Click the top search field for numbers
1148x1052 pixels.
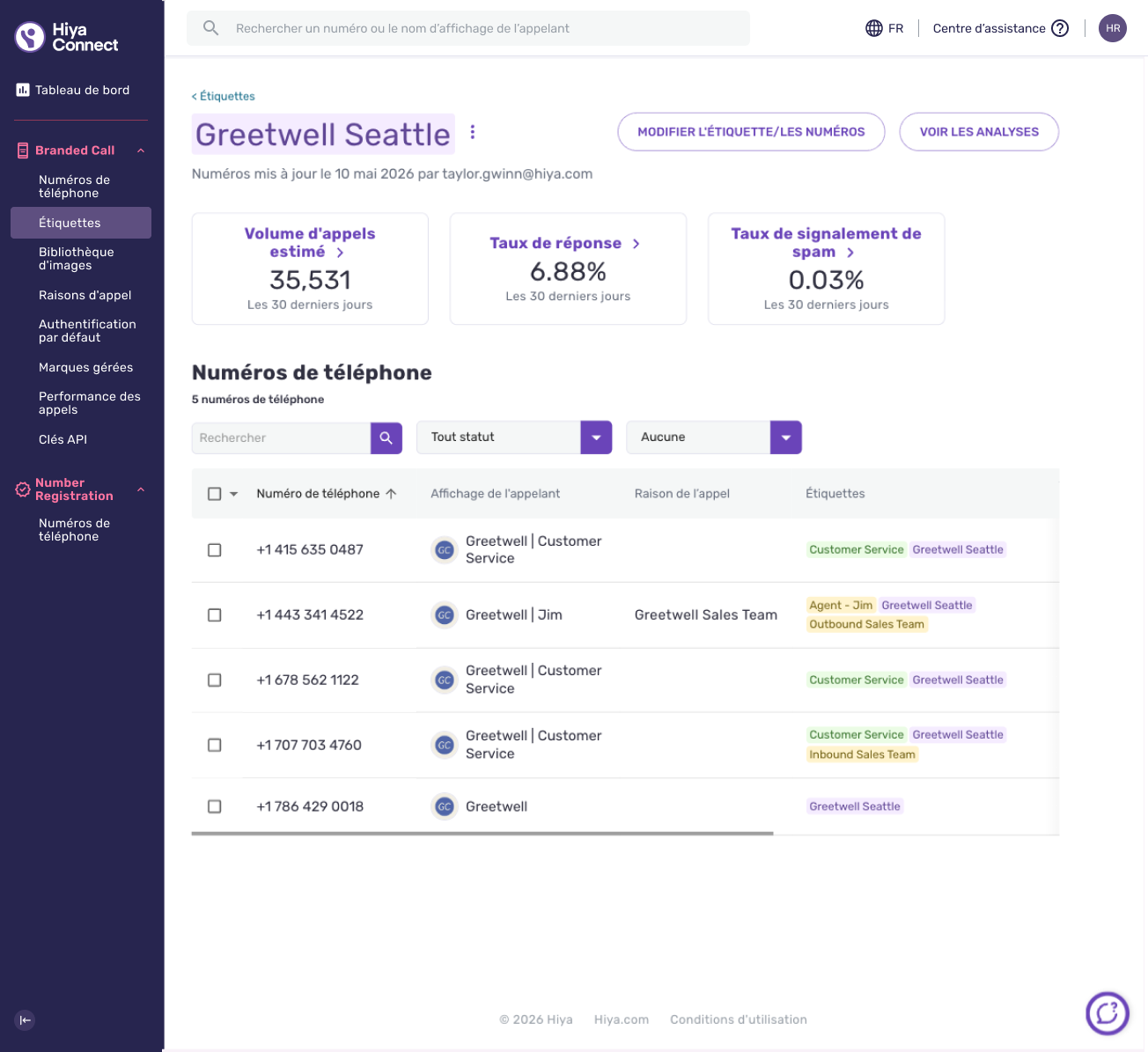click(468, 28)
